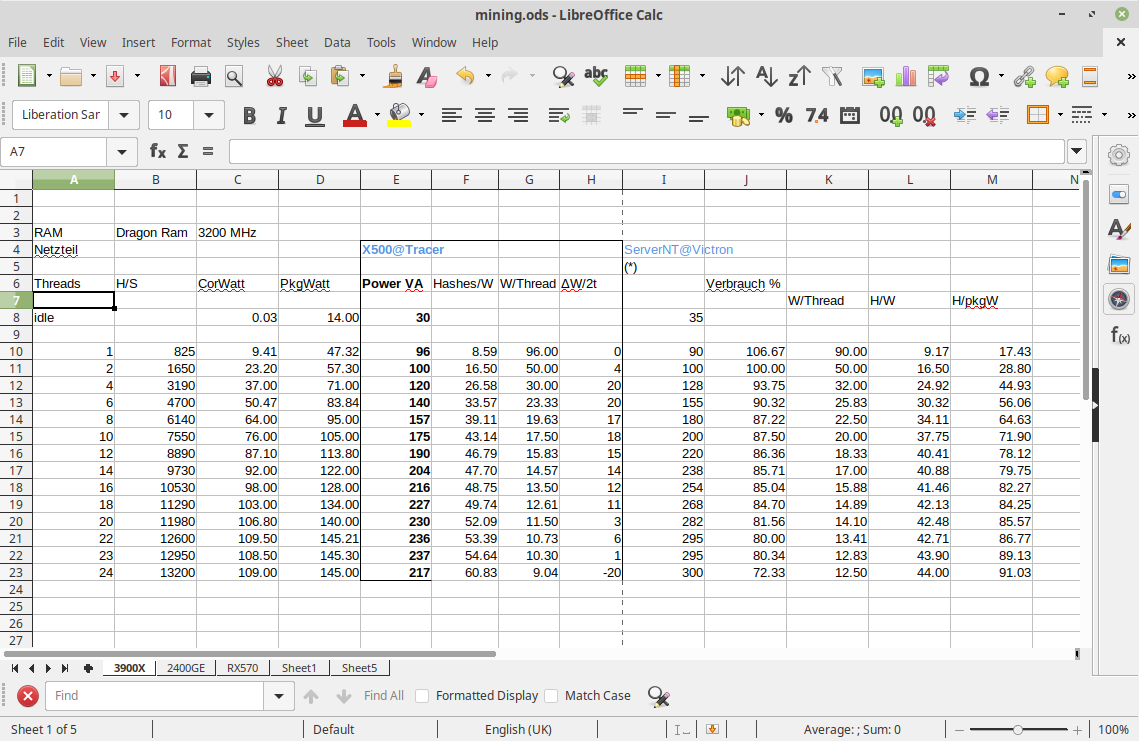Click the Cut scissors icon
The image size is (1139, 741).
click(274, 76)
